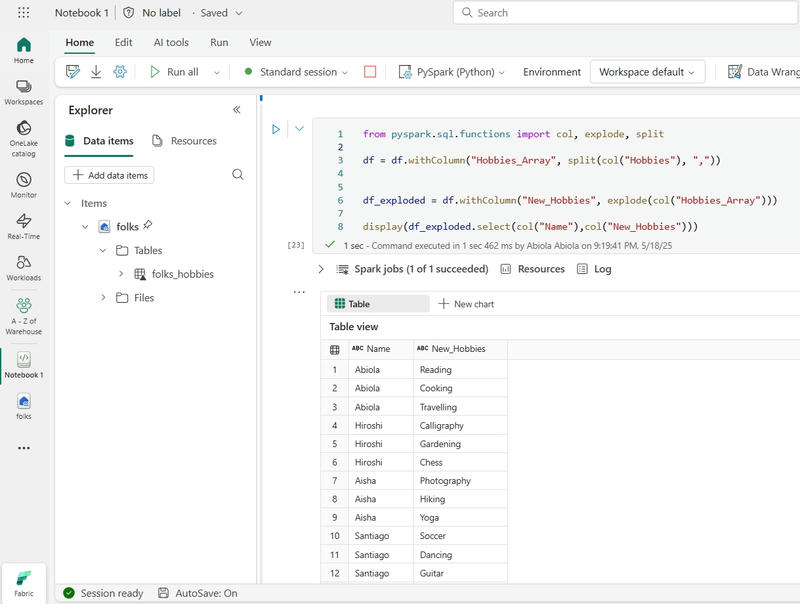Image resolution: width=800 pixels, height=604 pixels.
Task: Run the code cell
Action: [x=277, y=129]
